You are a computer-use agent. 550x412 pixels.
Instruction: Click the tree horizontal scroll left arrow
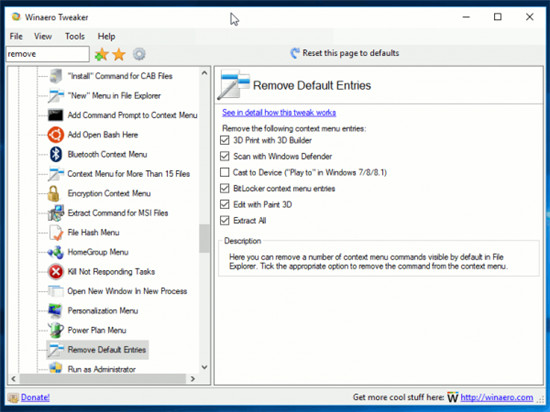(x=13, y=379)
